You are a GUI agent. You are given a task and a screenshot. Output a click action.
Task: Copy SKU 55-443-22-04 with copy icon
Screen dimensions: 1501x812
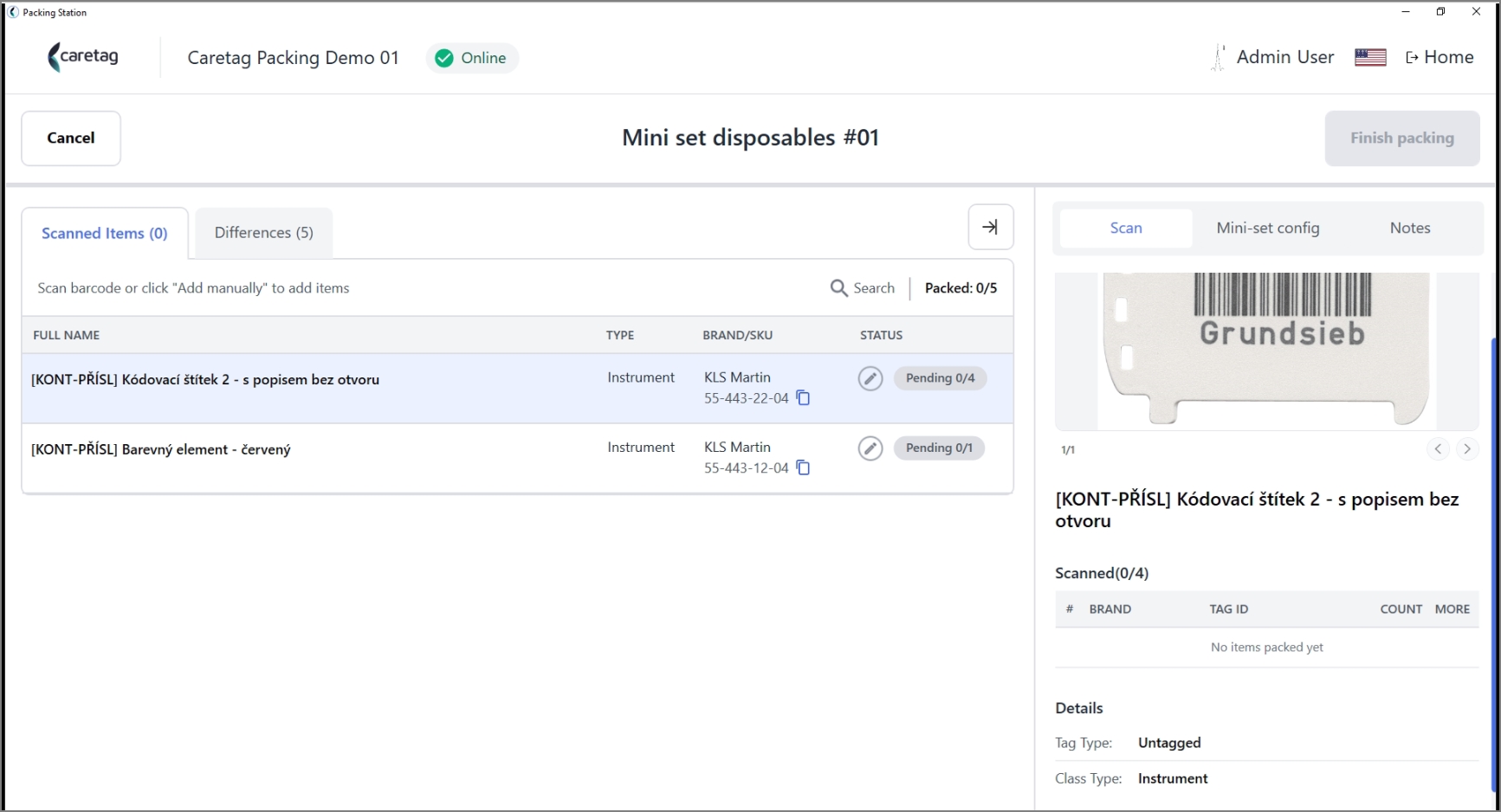pyautogui.click(x=803, y=398)
